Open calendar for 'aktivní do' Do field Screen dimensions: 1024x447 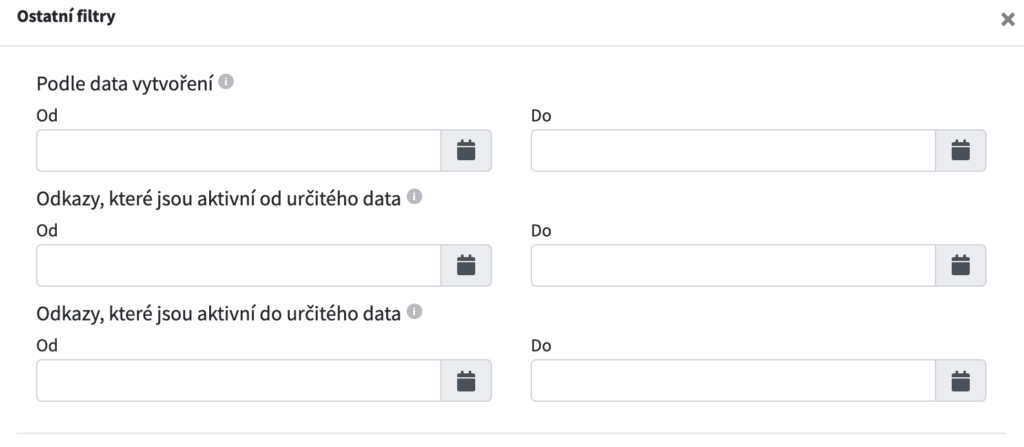pyautogui.click(x=961, y=380)
